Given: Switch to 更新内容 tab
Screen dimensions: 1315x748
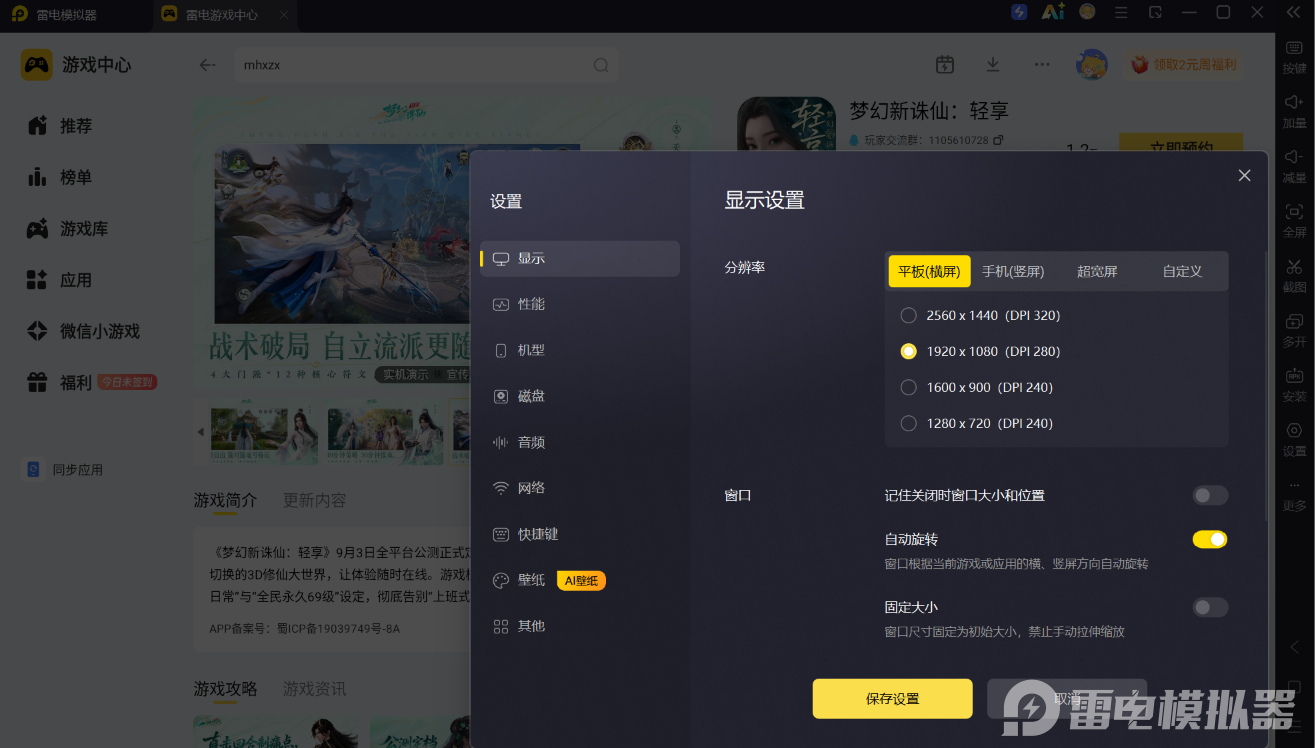Looking at the screenshot, I should (x=314, y=500).
